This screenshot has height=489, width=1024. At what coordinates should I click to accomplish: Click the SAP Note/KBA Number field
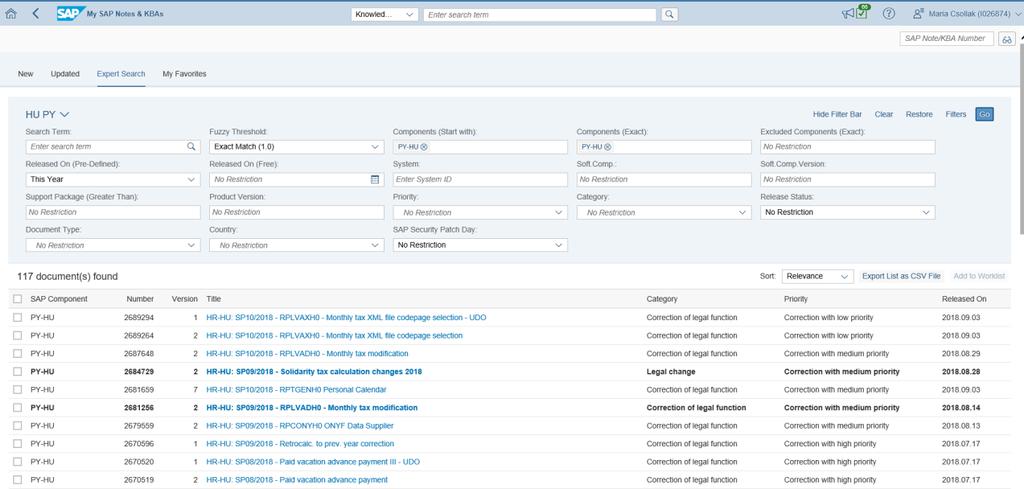(946, 39)
